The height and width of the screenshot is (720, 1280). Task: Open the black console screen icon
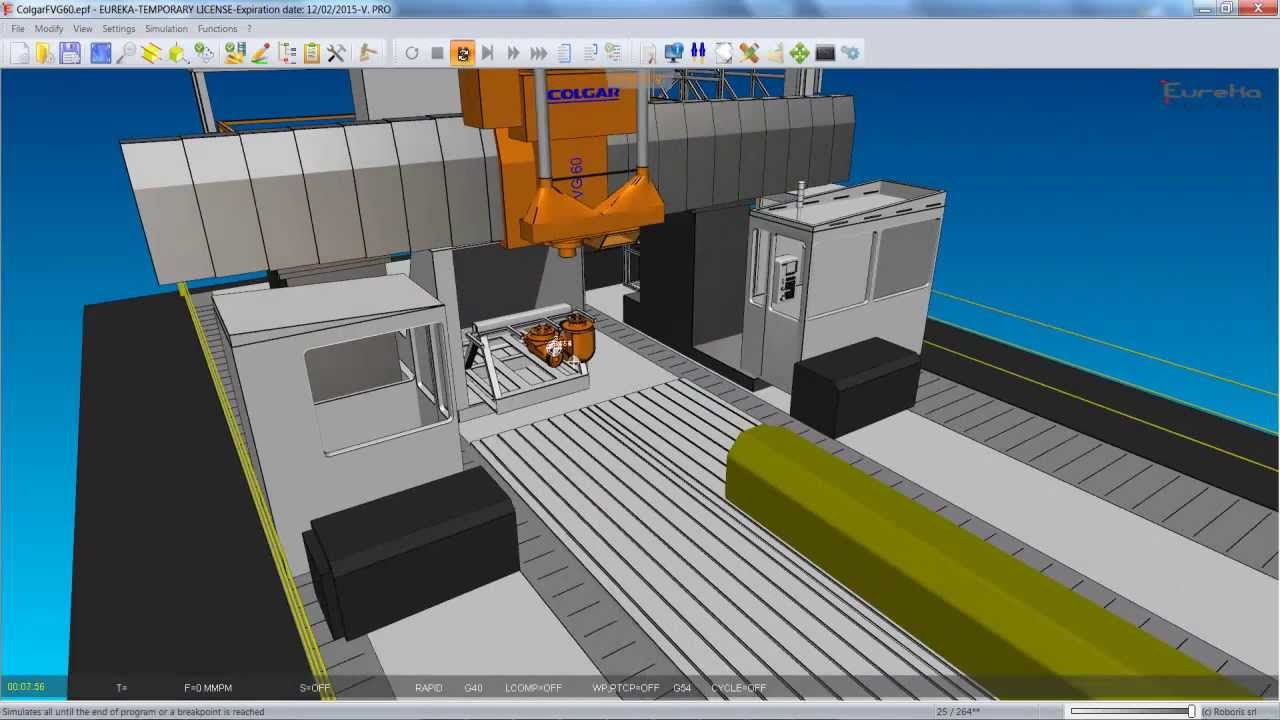[825, 53]
